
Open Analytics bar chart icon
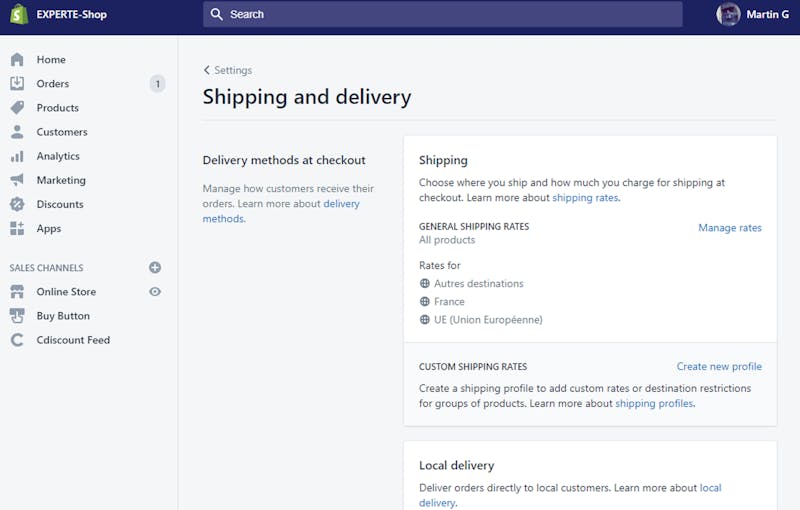17,156
